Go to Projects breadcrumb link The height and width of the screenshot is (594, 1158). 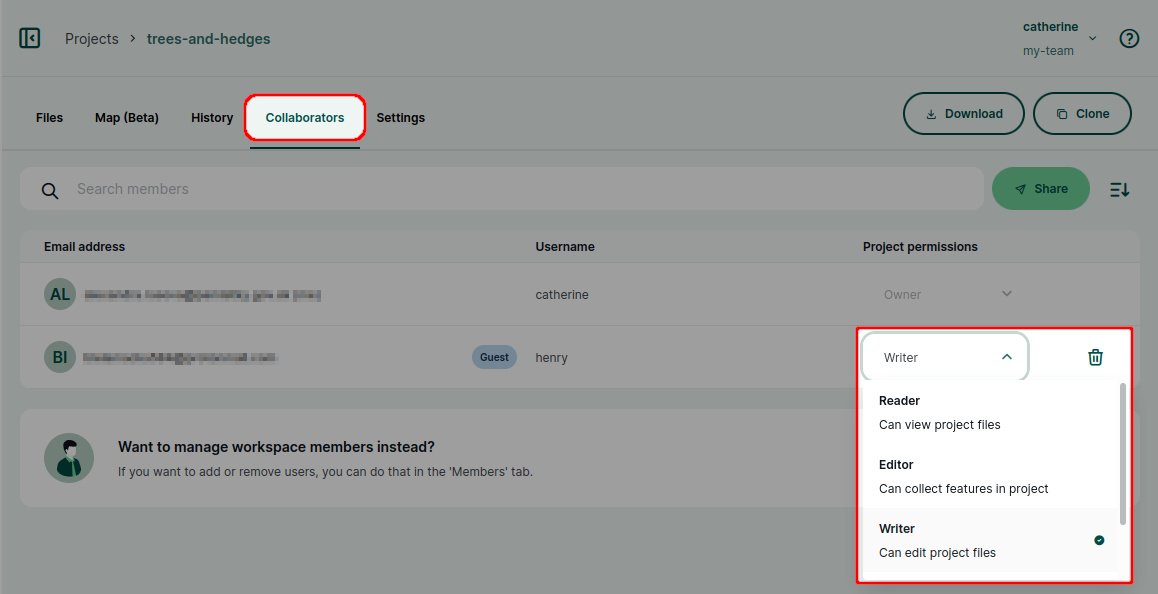point(92,38)
